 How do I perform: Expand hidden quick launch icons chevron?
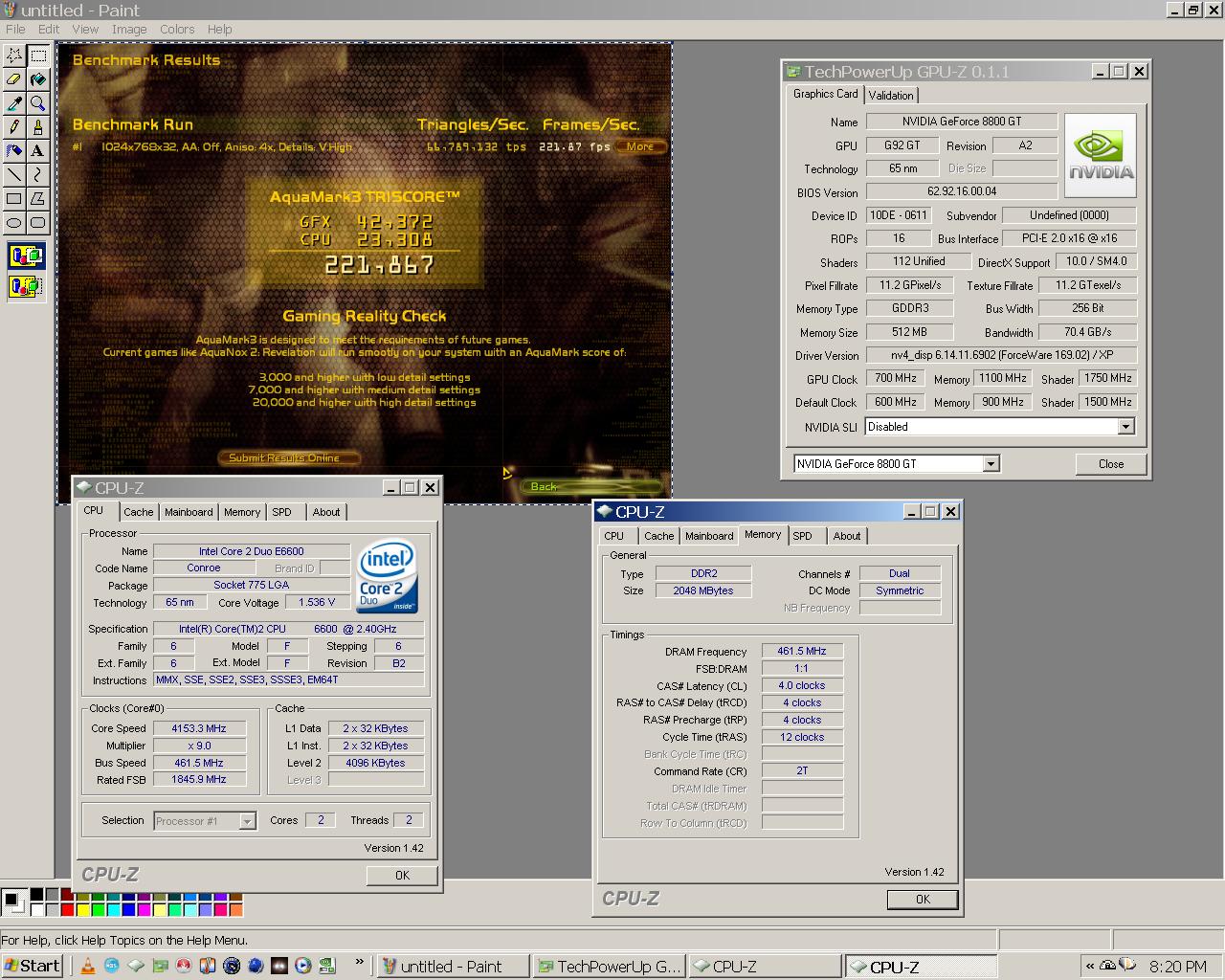coord(360,963)
